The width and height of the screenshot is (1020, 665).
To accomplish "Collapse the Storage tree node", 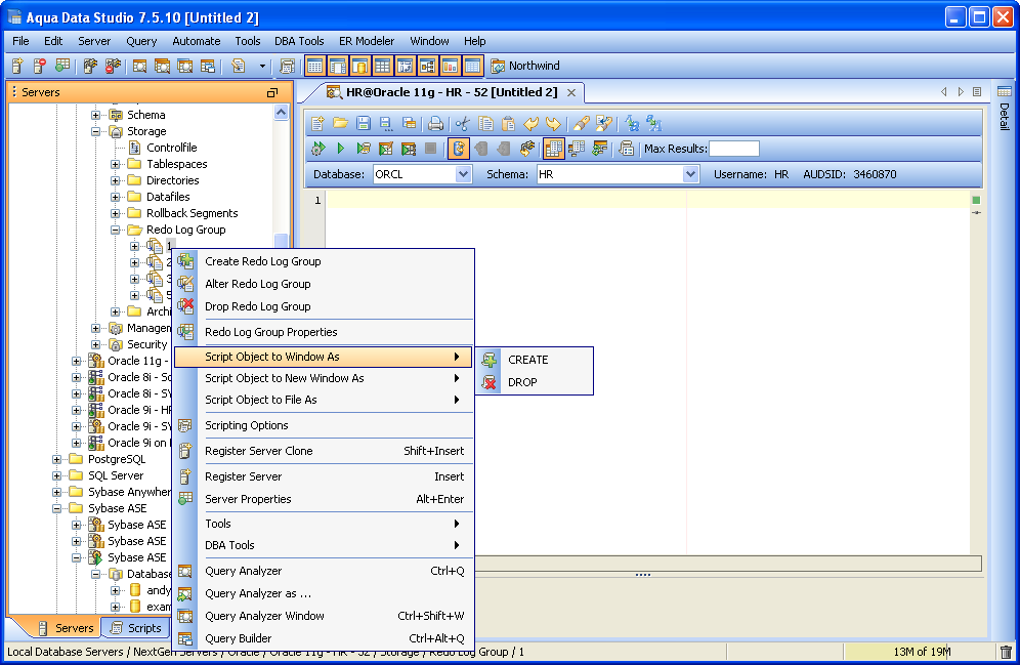I will point(96,131).
